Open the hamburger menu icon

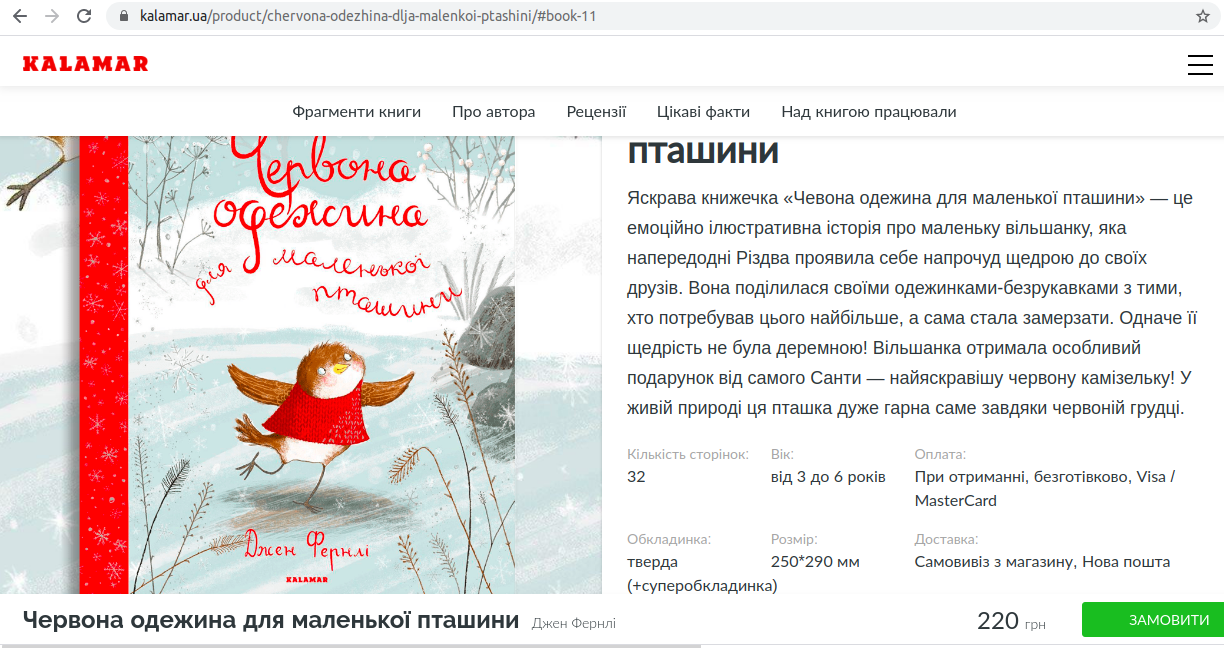coord(1199,65)
